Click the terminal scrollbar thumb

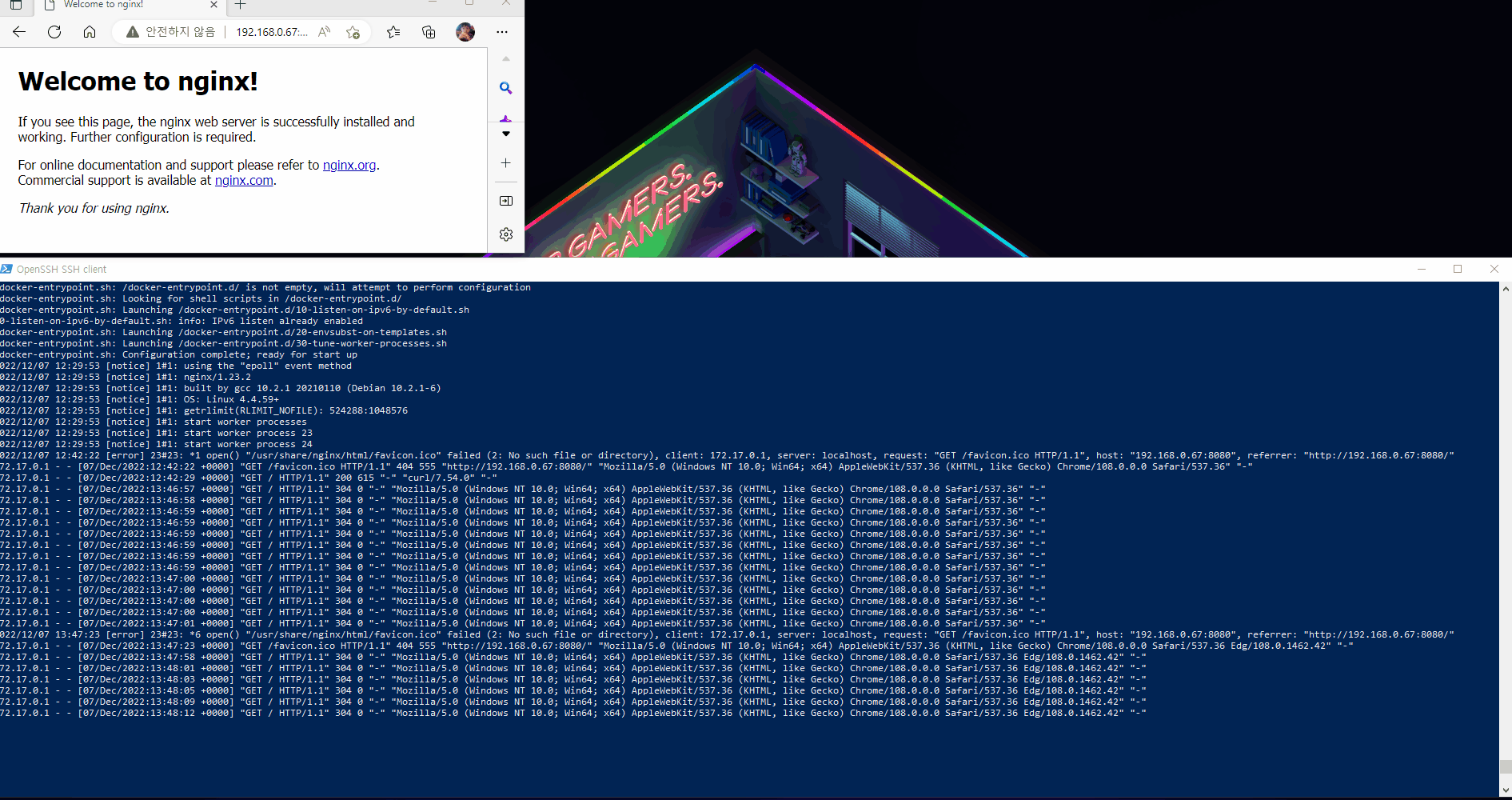[1506, 766]
